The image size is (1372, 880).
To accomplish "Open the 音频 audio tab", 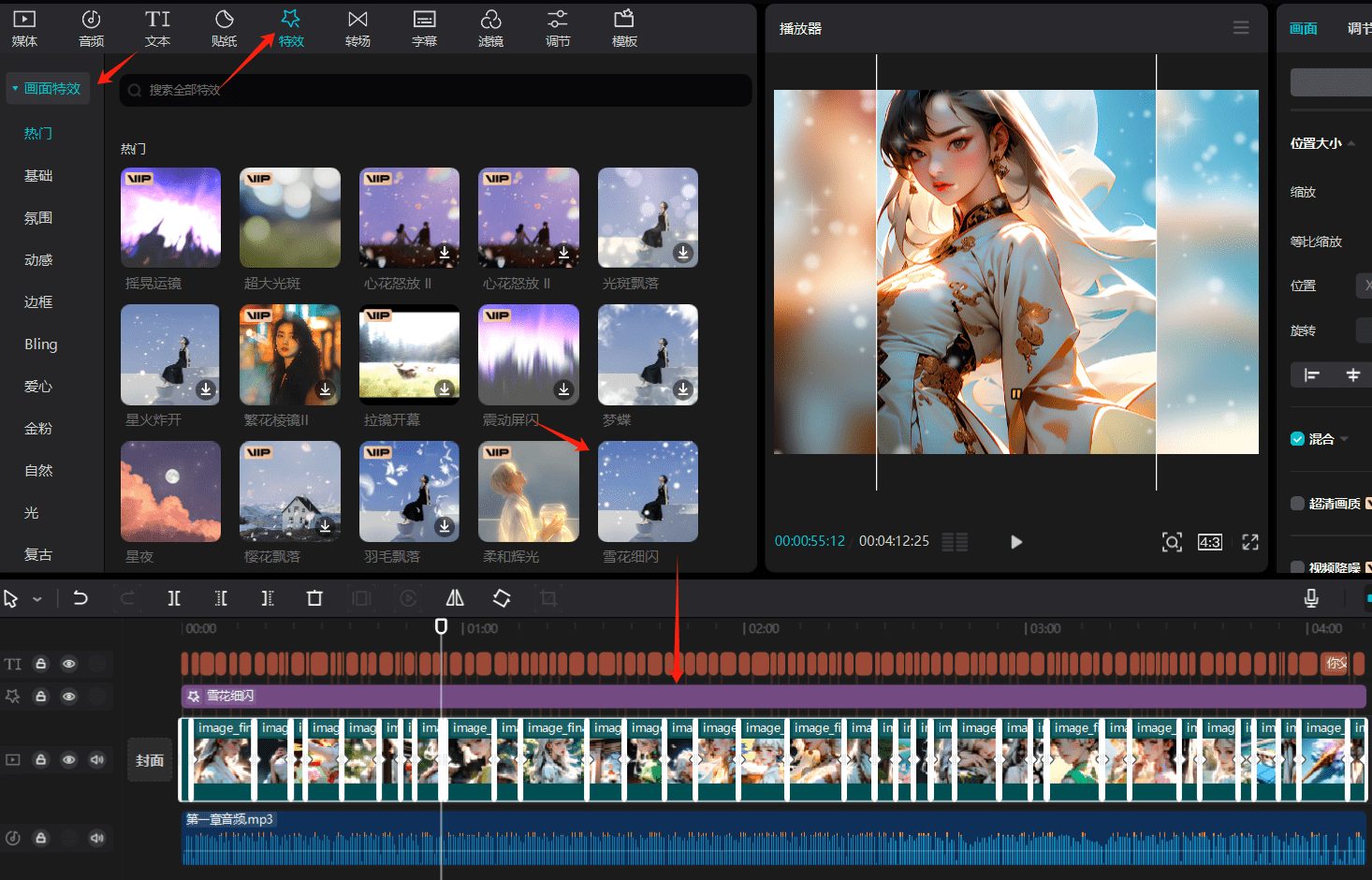I will (x=91, y=28).
